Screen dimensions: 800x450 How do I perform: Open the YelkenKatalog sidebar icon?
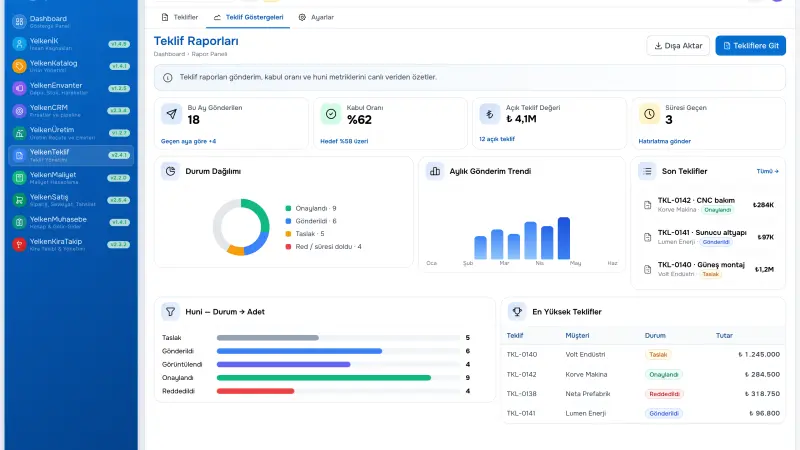[19, 66]
